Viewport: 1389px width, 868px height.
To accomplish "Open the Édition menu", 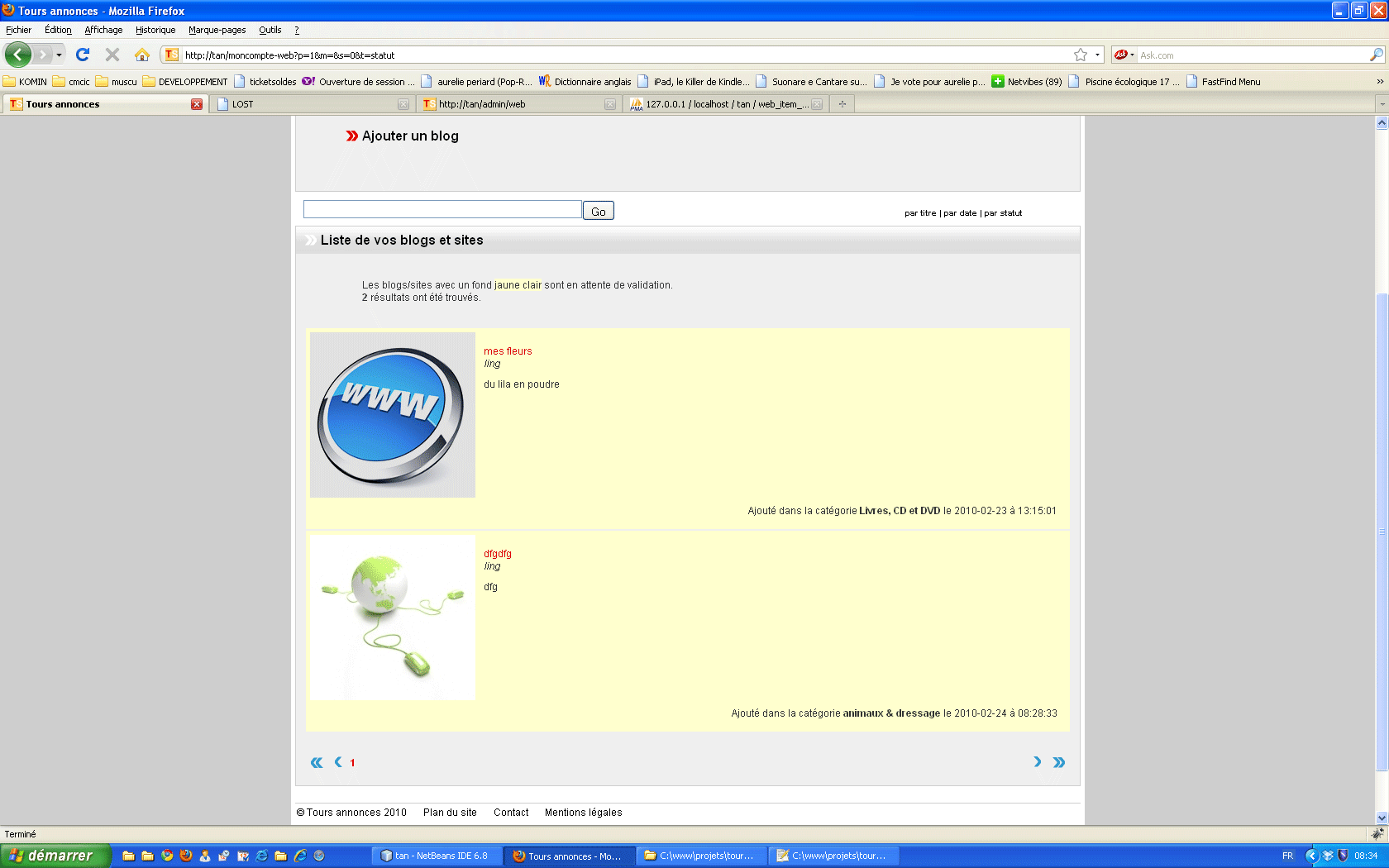I will 58,30.
